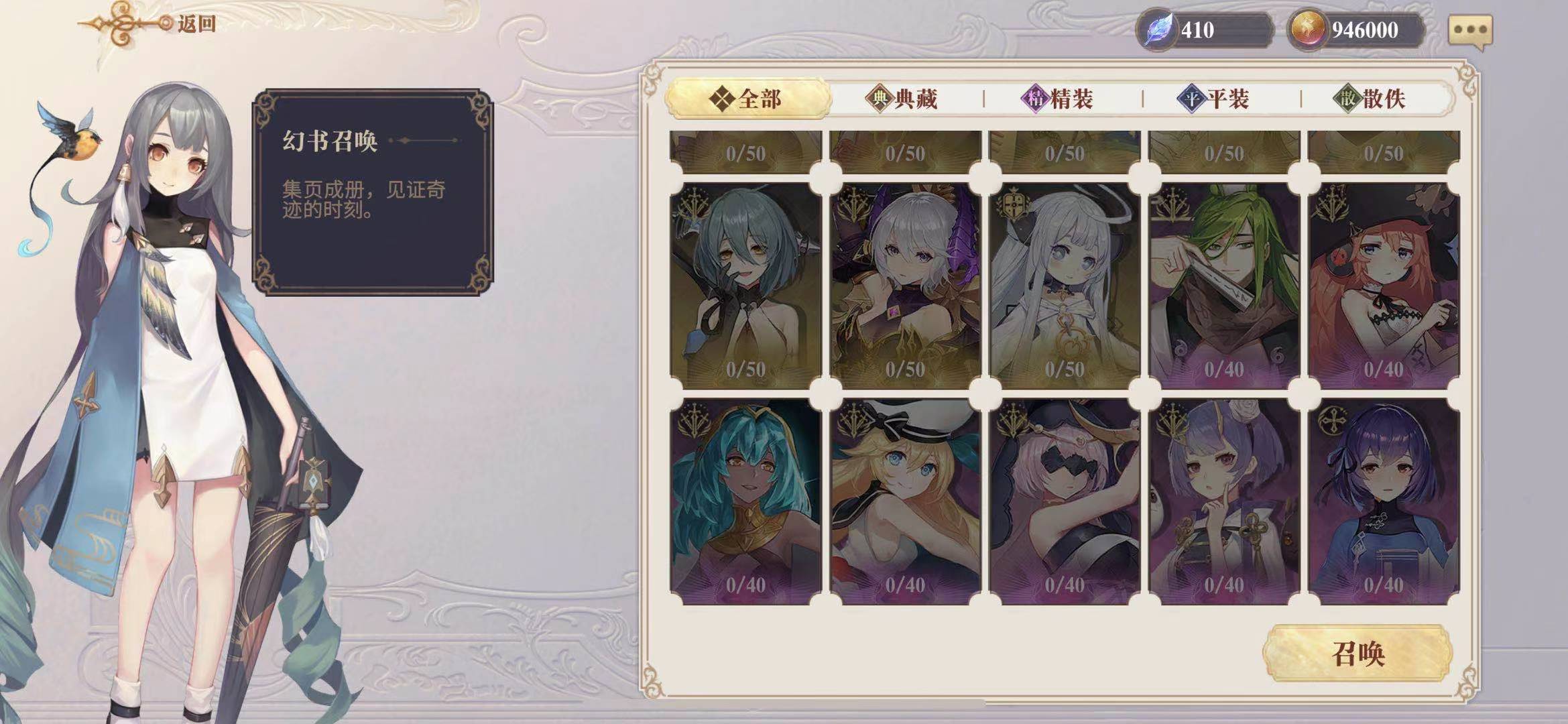The height and width of the screenshot is (724, 1568).
Task: Tap the 召唤 summon button
Action: tap(1358, 653)
